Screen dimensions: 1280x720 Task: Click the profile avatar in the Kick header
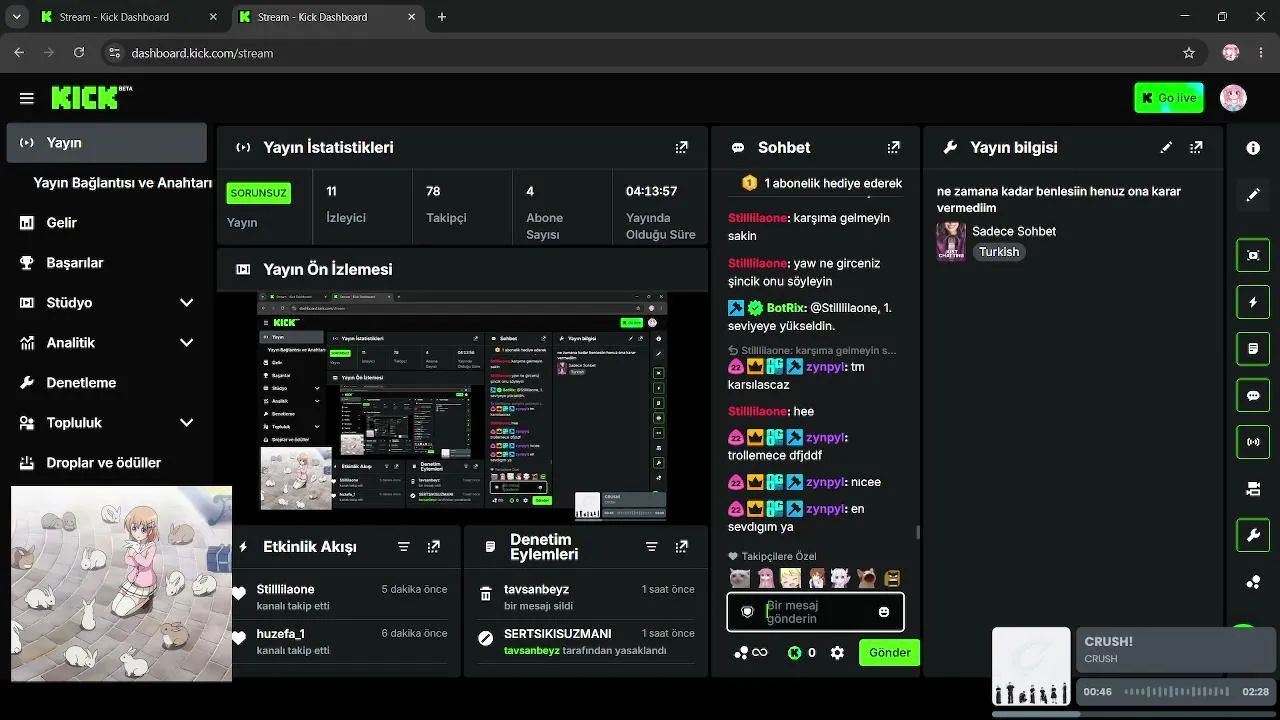coord(1233,98)
